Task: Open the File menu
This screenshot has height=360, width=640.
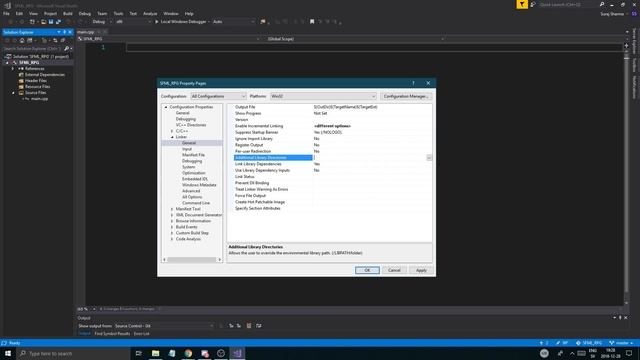Action: coord(6,13)
